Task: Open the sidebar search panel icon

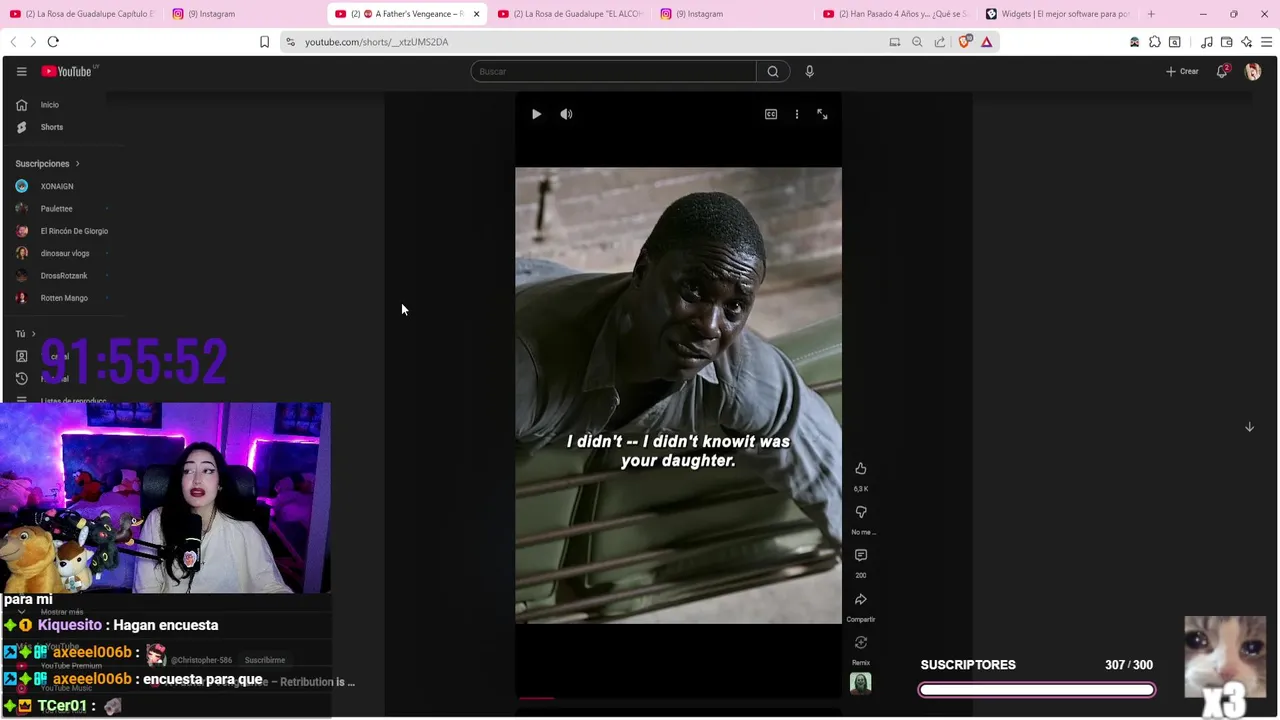Action: 1175,42
